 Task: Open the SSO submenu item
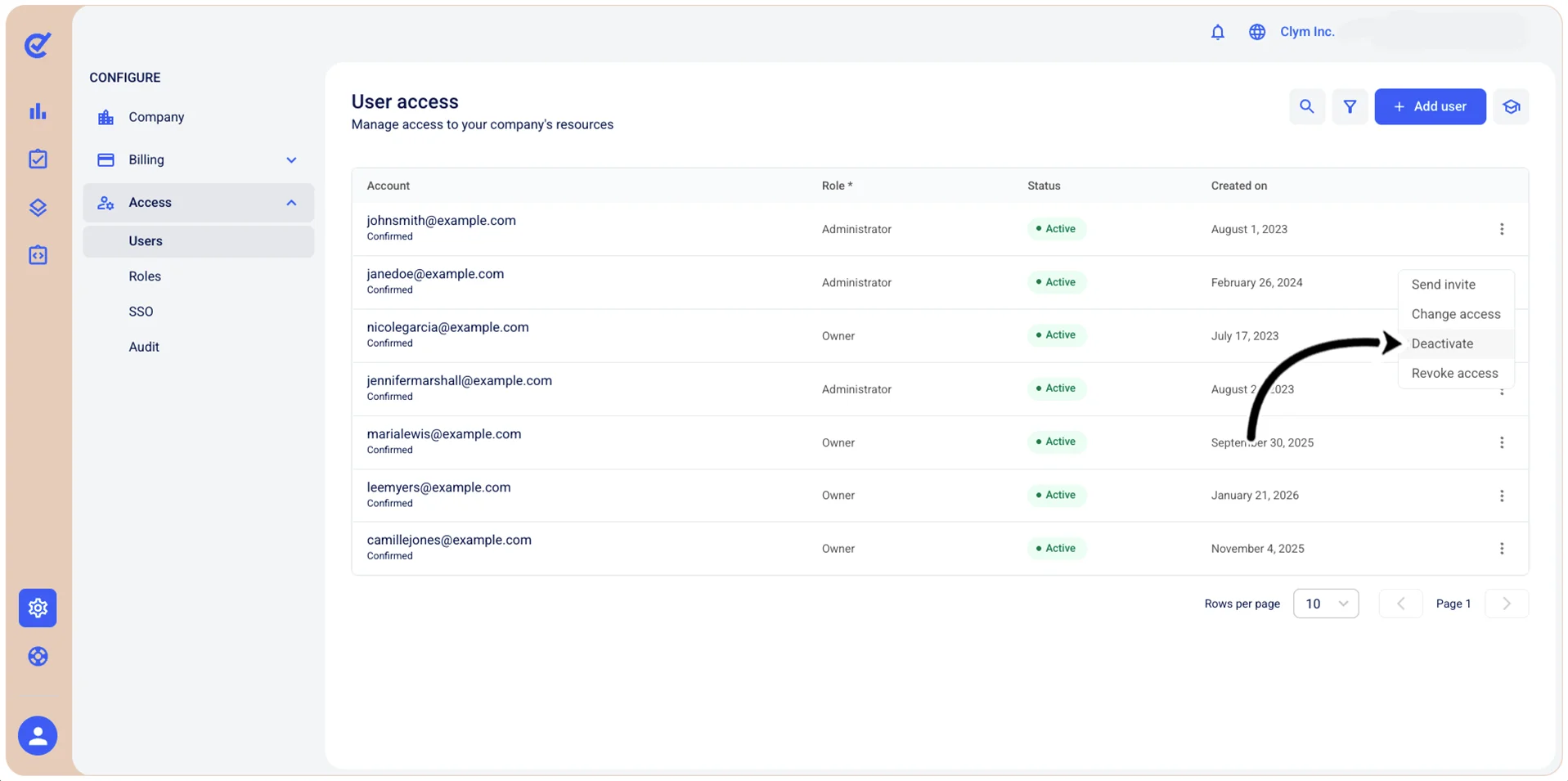point(141,312)
